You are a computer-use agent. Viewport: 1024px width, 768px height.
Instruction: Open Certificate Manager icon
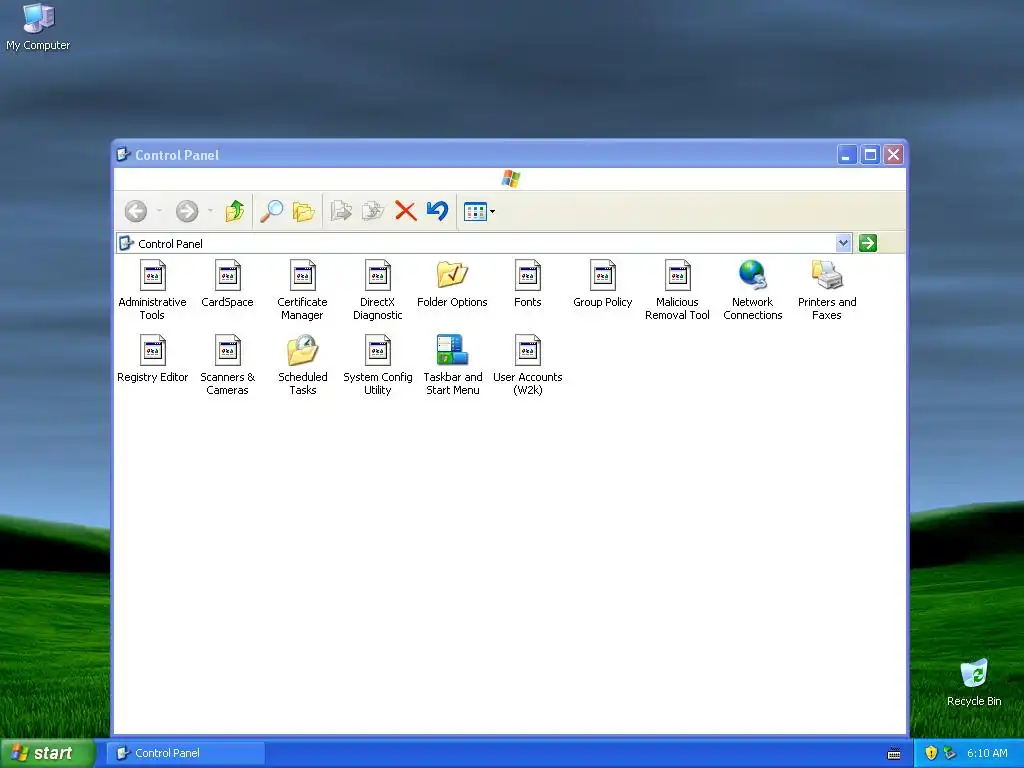point(302,276)
